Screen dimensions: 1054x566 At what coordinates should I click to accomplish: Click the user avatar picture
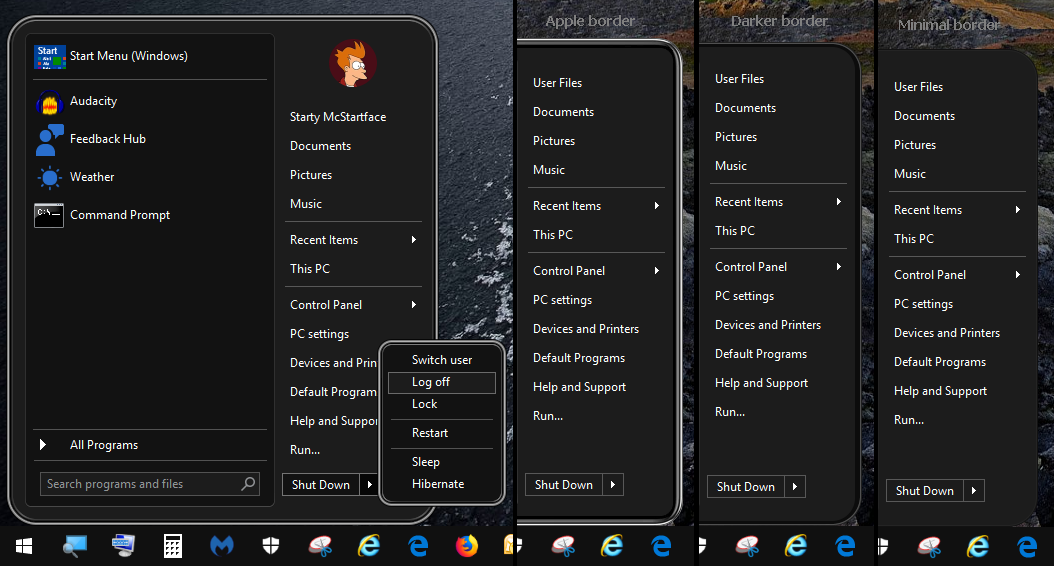[352, 65]
